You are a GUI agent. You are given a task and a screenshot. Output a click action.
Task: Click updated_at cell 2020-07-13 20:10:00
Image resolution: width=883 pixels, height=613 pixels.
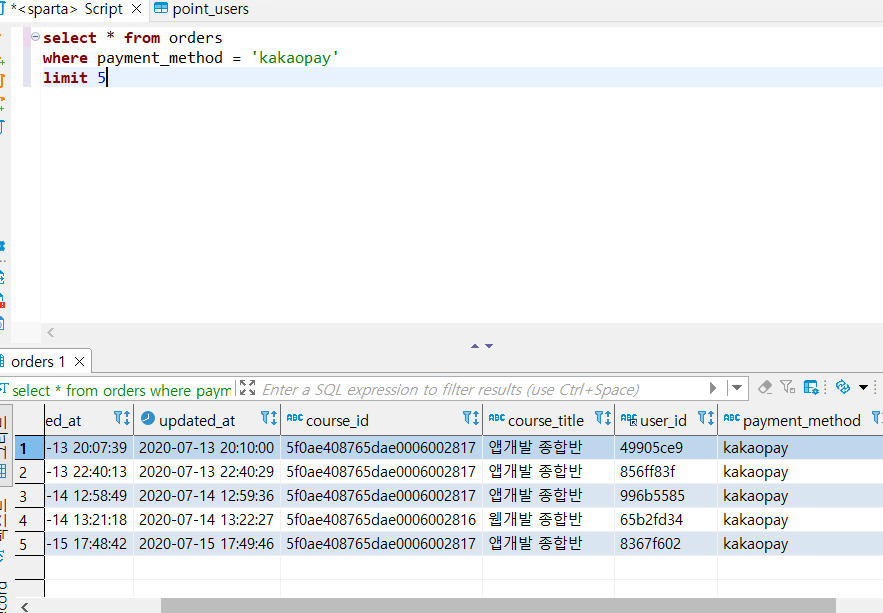pyautogui.click(x=207, y=448)
